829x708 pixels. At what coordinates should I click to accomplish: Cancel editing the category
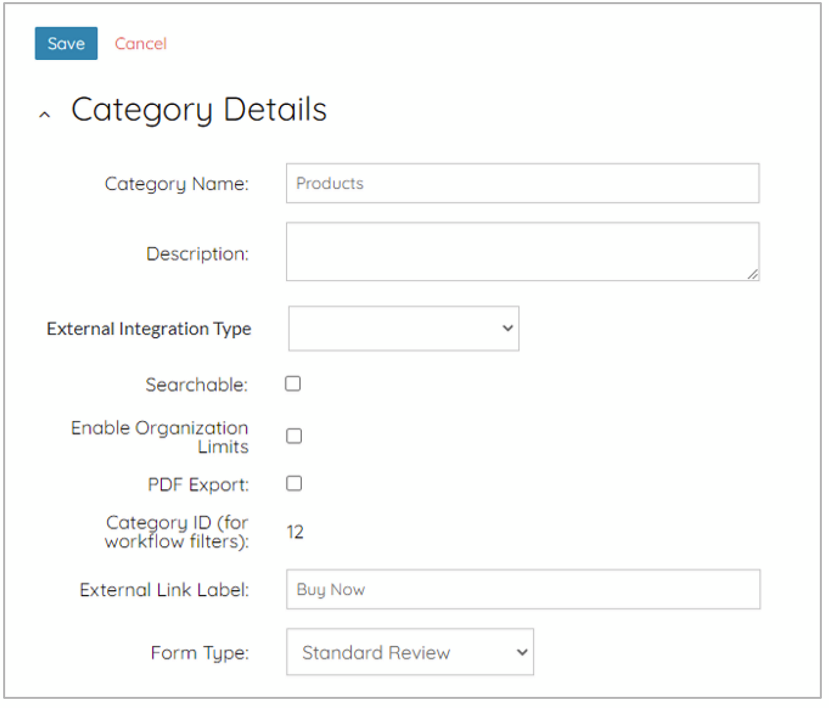coord(140,44)
